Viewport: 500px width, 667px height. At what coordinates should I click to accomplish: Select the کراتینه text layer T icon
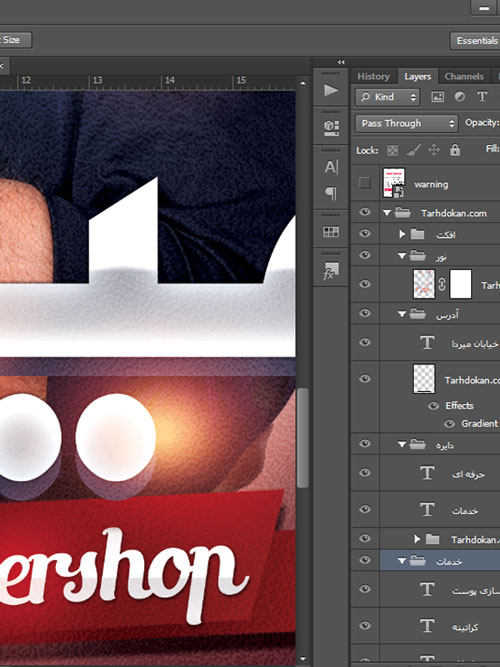(x=427, y=626)
